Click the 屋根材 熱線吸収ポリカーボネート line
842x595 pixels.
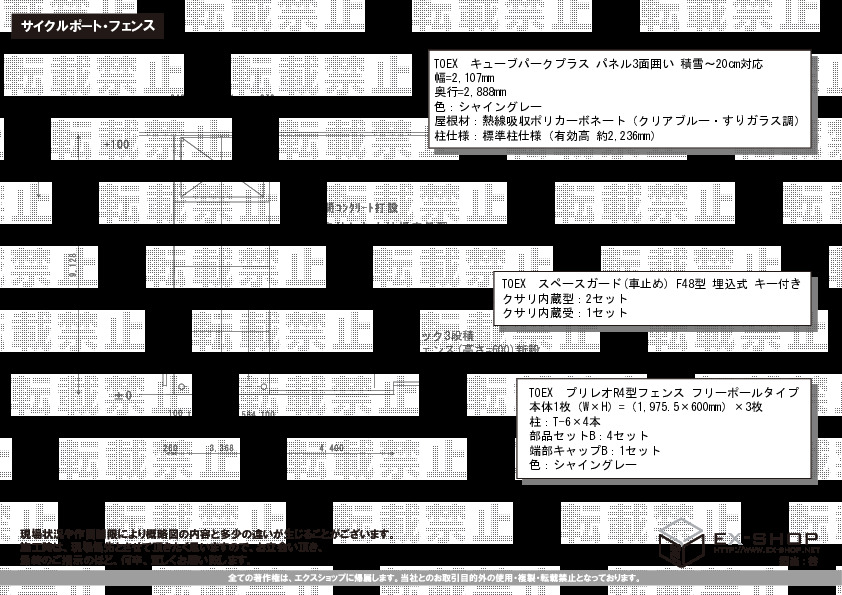618,121
